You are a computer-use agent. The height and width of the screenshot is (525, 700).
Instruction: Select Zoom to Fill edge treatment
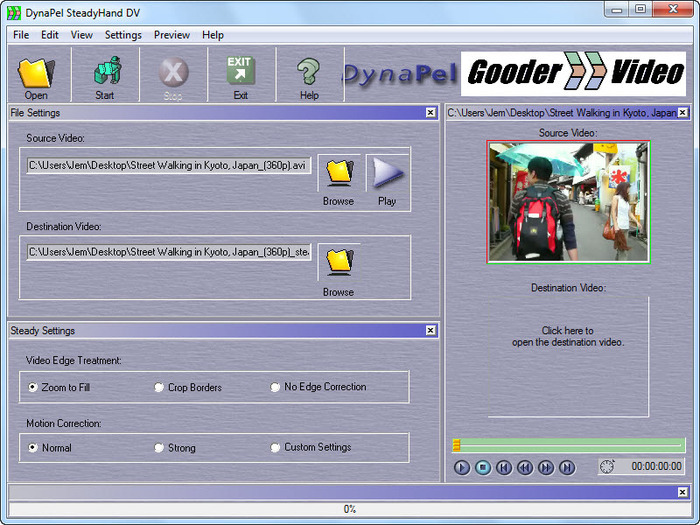(x=33, y=387)
